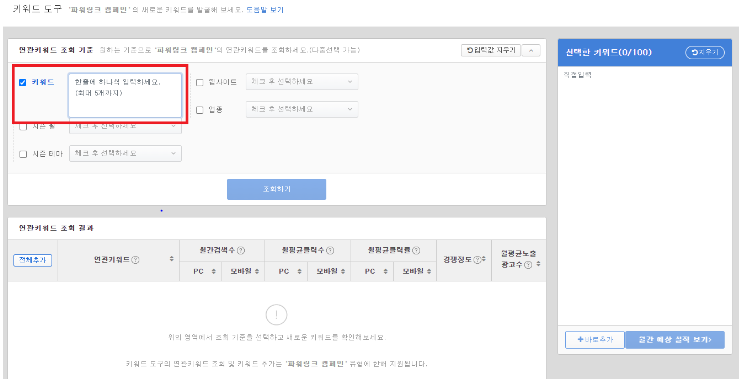The height and width of the screenshot is (387, 747).
Task: Click 입력값 지우기 reset button
Action: [491, 50]
